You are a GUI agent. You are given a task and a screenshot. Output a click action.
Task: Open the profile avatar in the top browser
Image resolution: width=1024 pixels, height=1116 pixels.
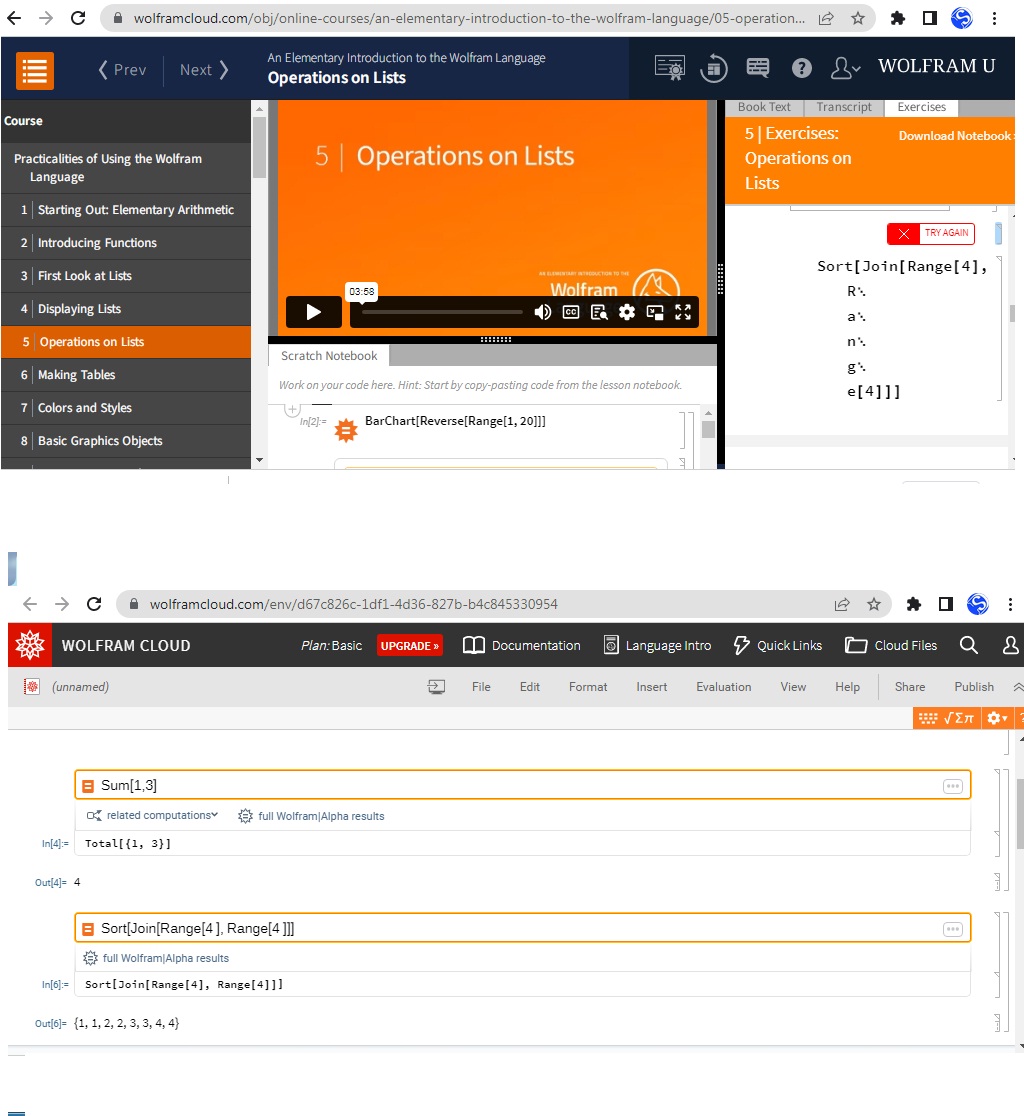pyautogui.click(x=961, y=19)
